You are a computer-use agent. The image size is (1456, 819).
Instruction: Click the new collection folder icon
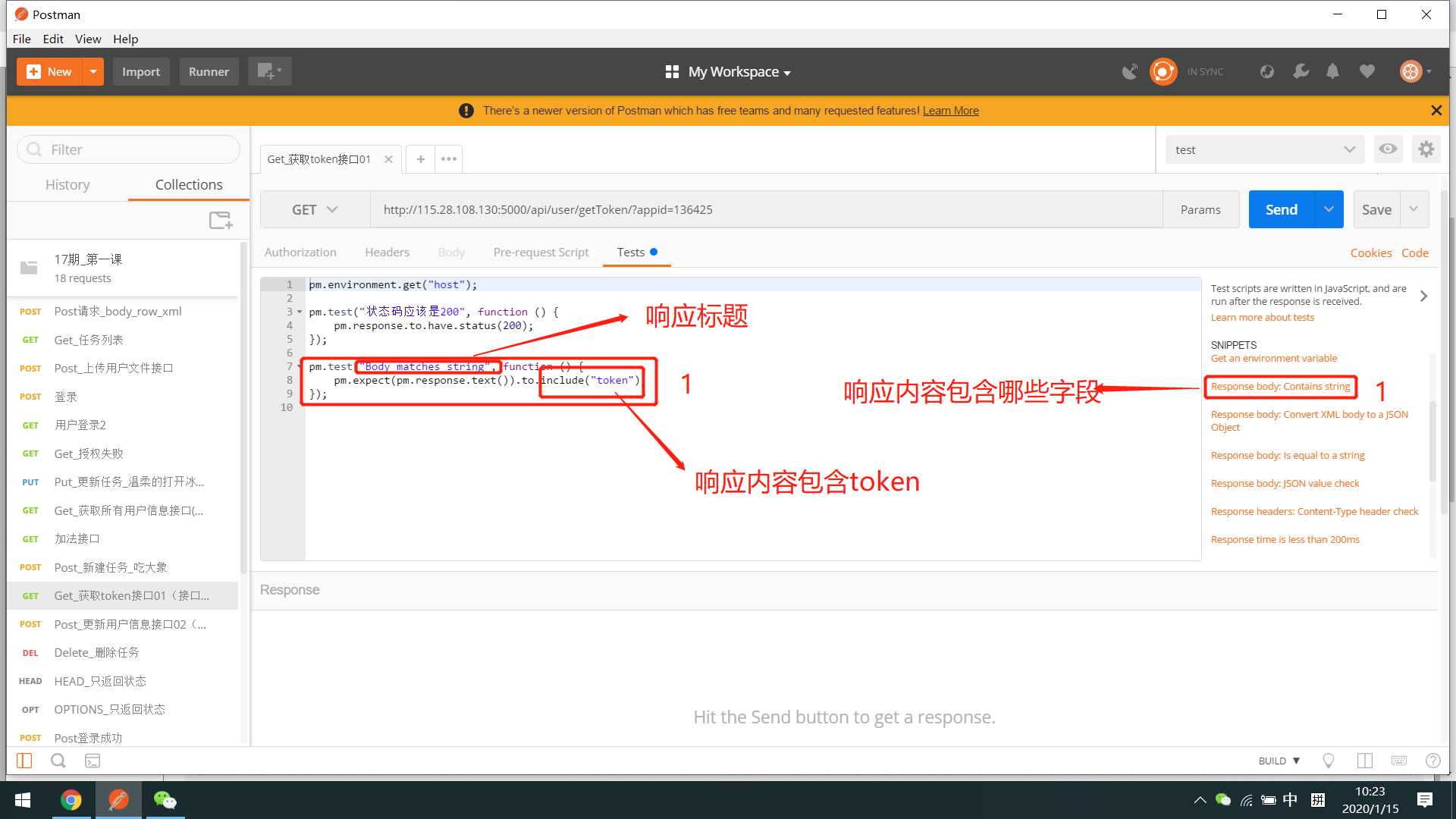(221, 221)
